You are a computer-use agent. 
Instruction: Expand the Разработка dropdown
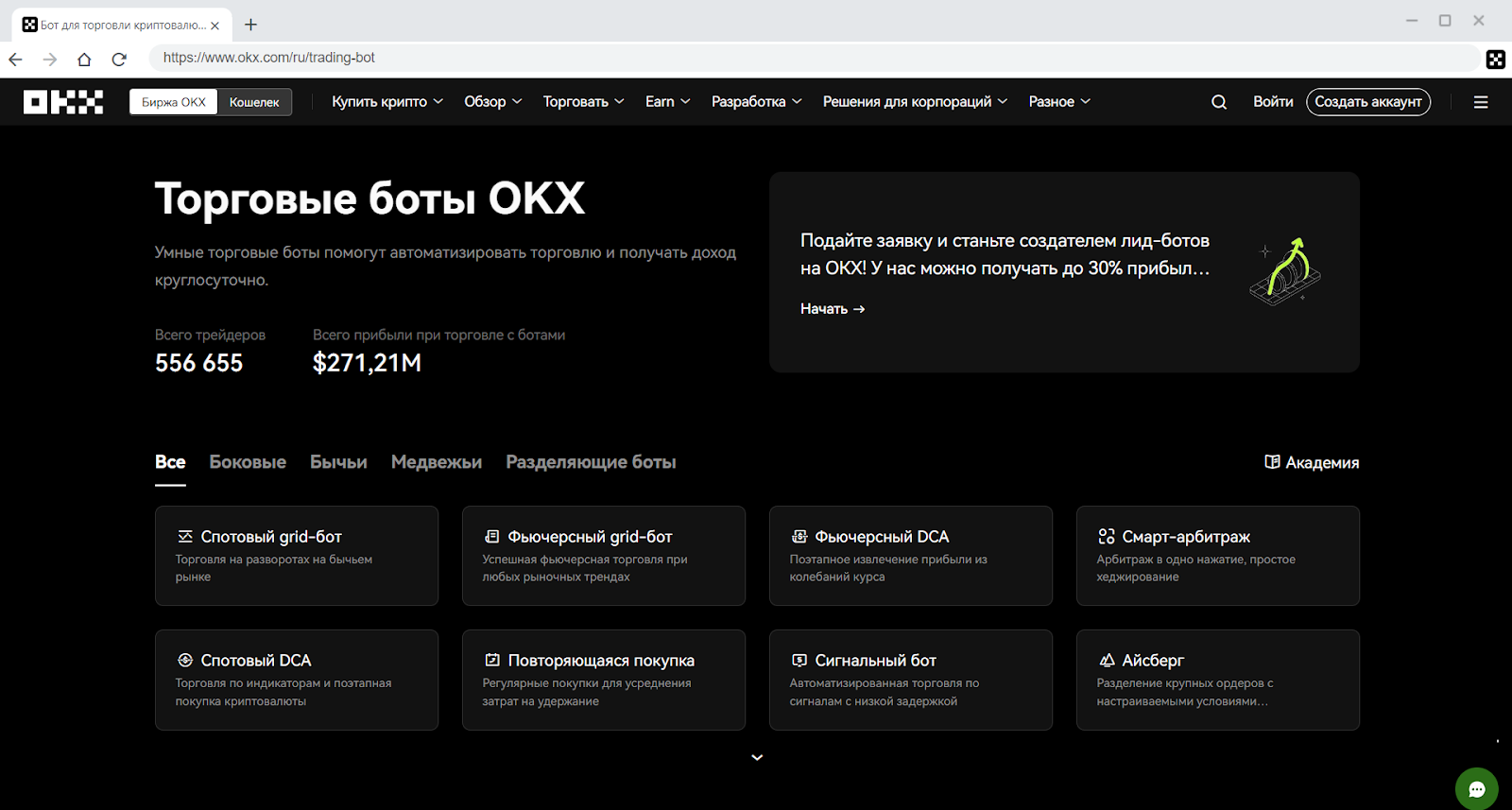pos(757,101)
